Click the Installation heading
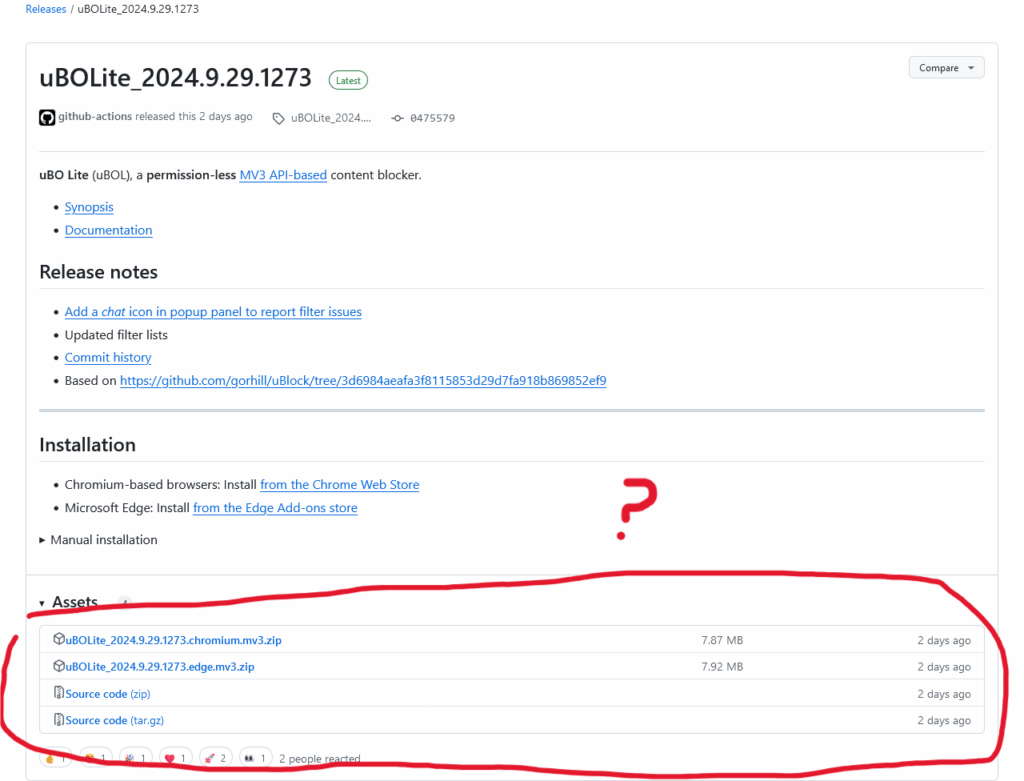The image size is (1024, 781). [88, 445]
